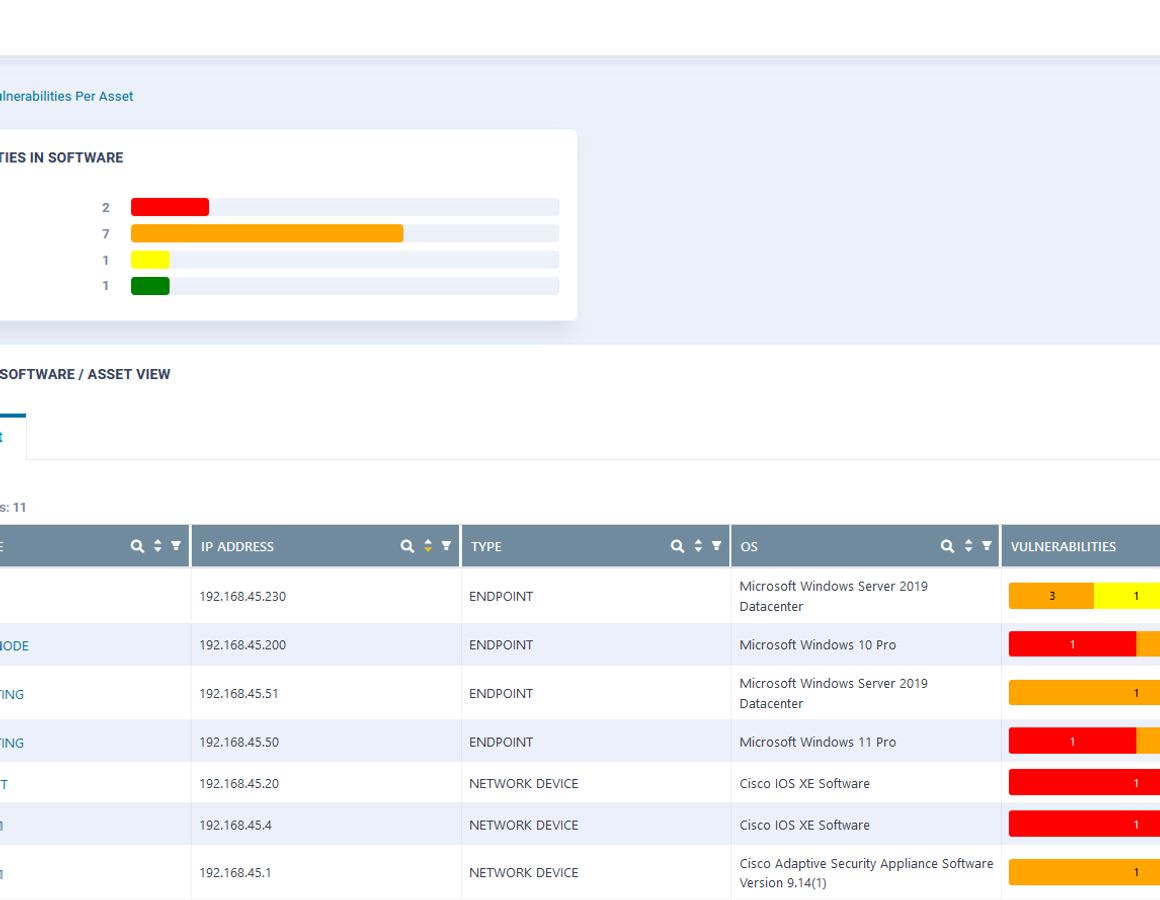
Task: Click NETWORK DEVICE type for 192.168.45.1
Action: pos(524,873)
